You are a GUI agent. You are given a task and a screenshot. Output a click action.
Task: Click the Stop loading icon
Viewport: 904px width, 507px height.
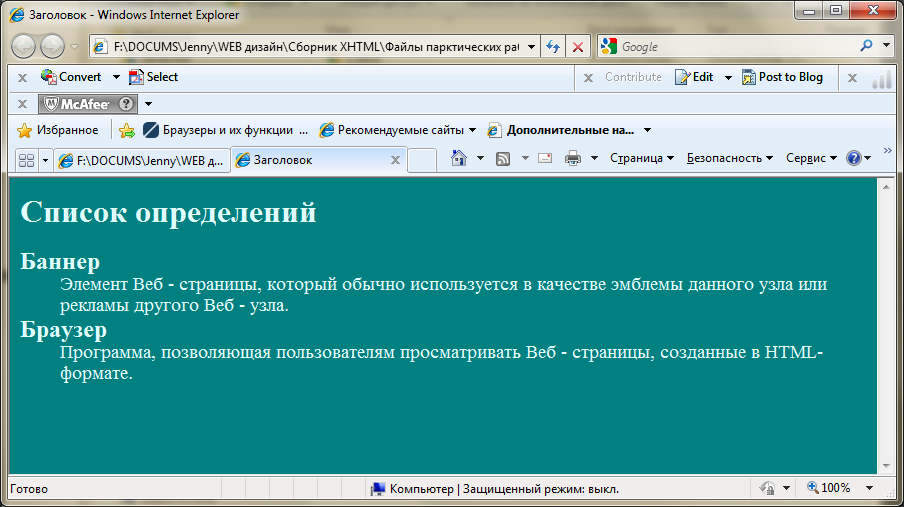[578, 47]
